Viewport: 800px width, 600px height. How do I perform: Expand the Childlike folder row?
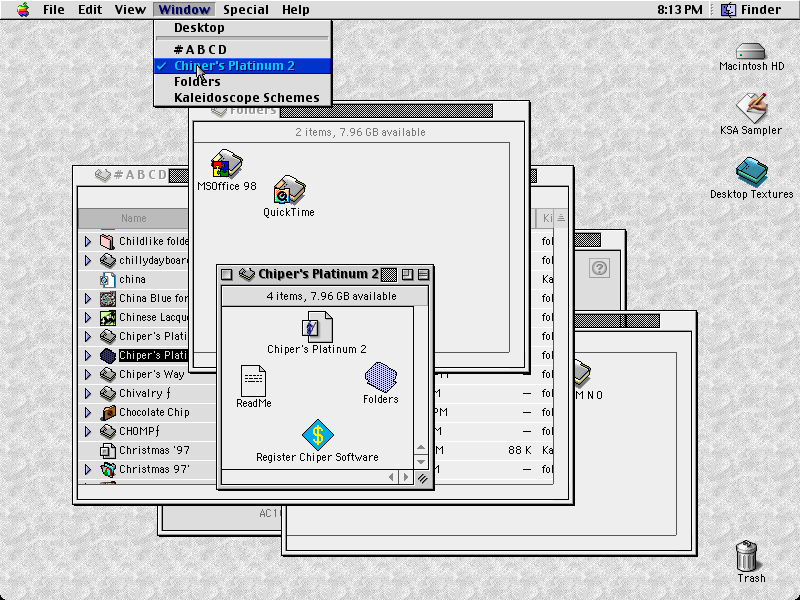tap(88, 241)
